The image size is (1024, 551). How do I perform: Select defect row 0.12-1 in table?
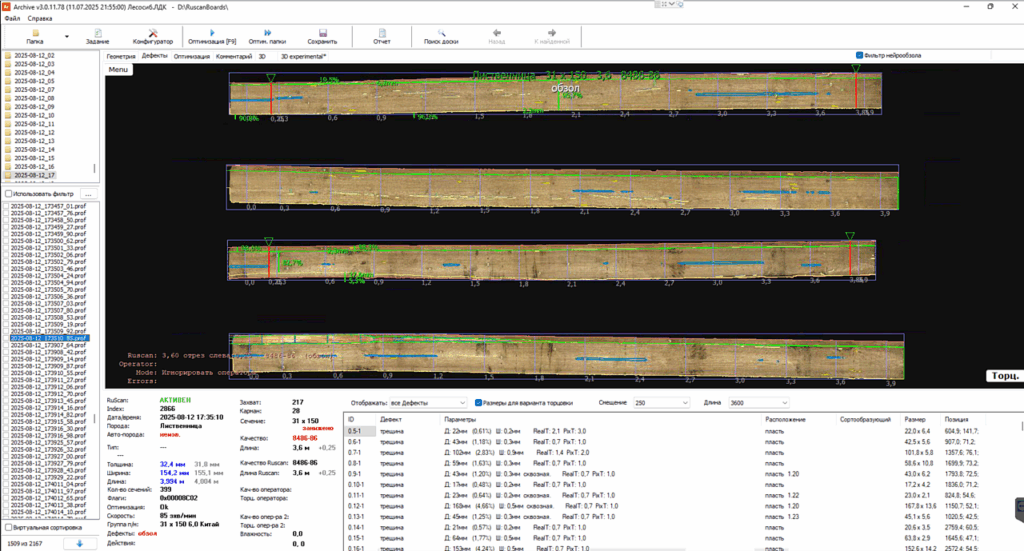coord(682,506)
